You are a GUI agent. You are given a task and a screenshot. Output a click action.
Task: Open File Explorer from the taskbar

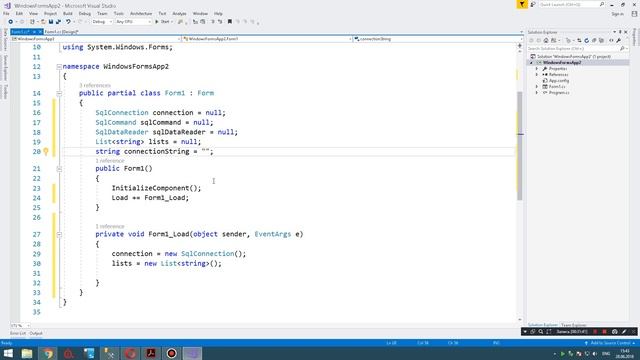(27, 353)
